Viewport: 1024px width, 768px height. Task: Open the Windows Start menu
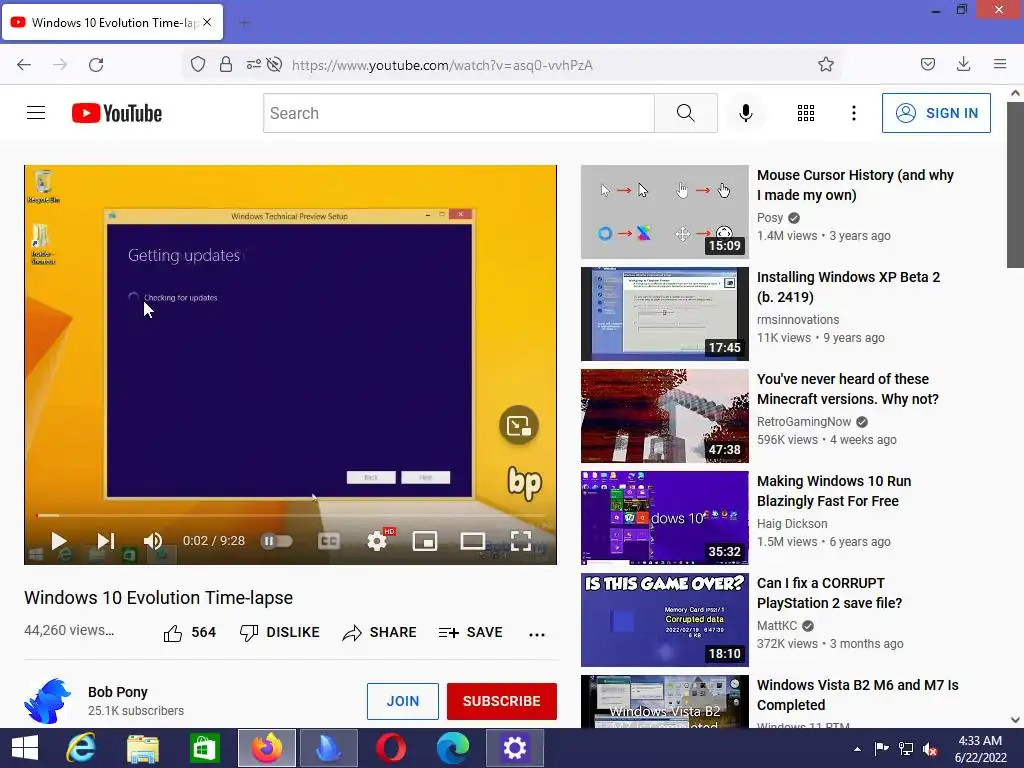point(25,748)
